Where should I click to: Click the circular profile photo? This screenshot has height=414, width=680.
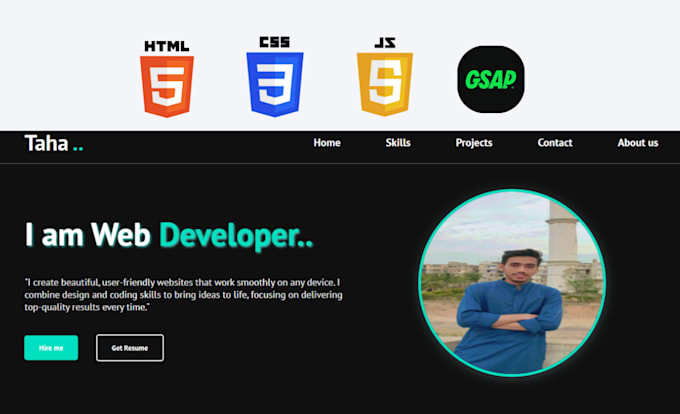pos(512,283)
